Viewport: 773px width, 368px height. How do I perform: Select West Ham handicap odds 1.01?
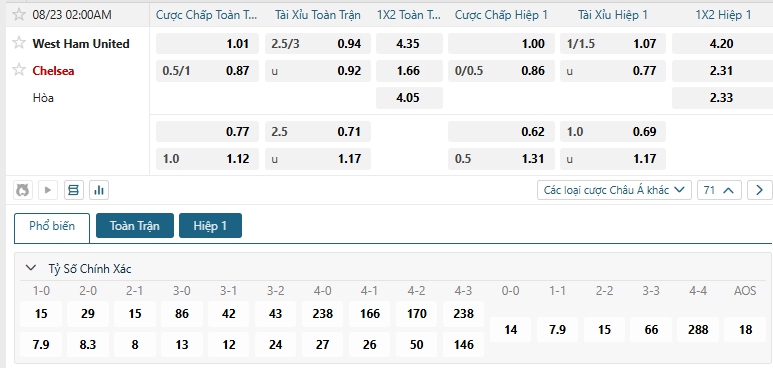[x=207, y=43]
